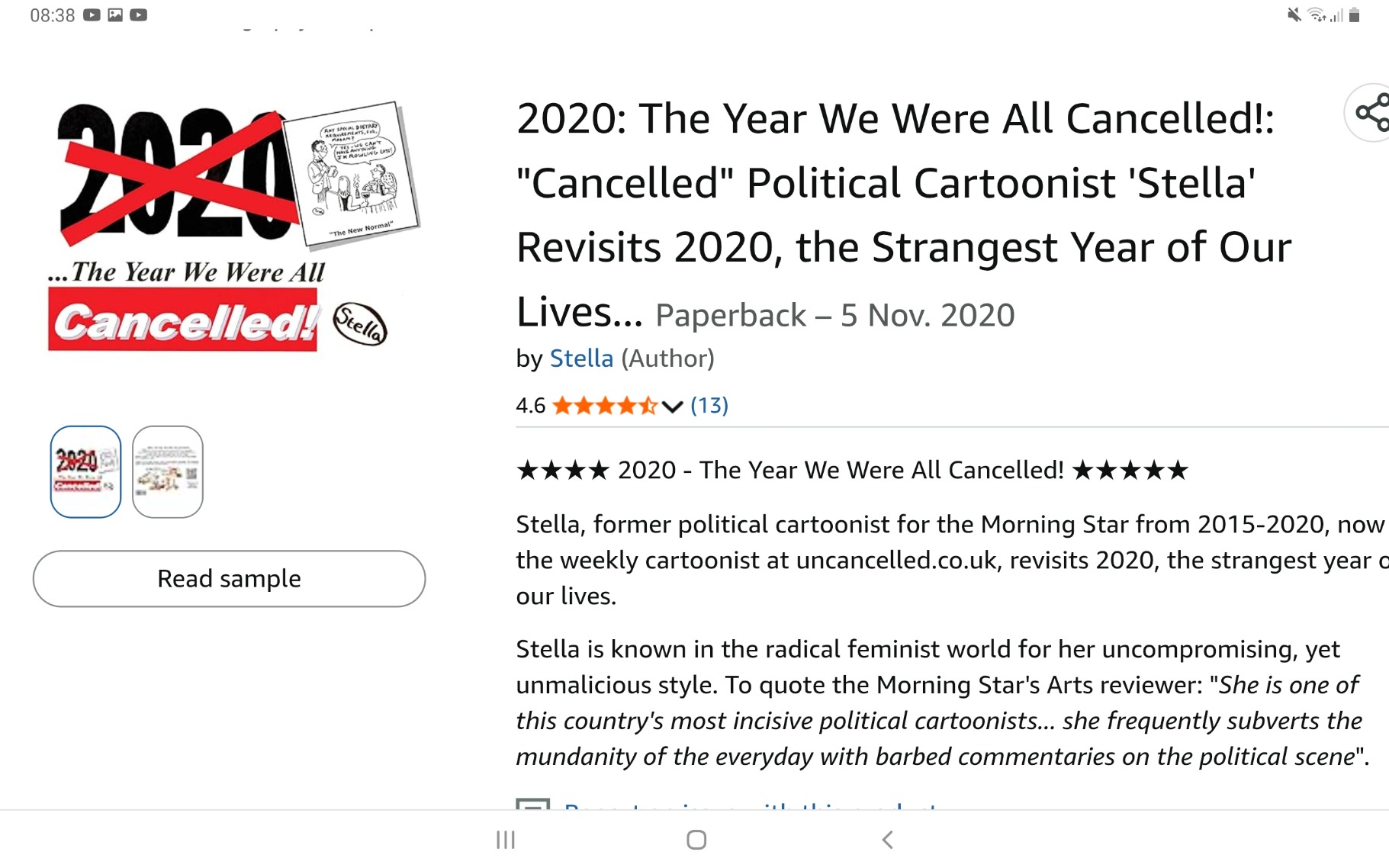The width and height of the screenshot is (1389, 868).
Task: Tap the Android home navigation button
Action: click(x=696, y=840)
